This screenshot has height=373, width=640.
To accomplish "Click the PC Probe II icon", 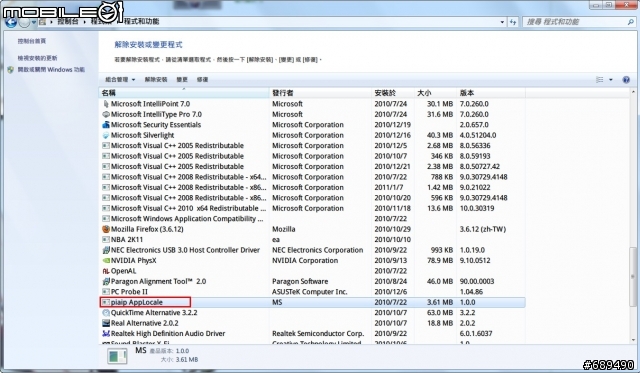I will point(106,292).
